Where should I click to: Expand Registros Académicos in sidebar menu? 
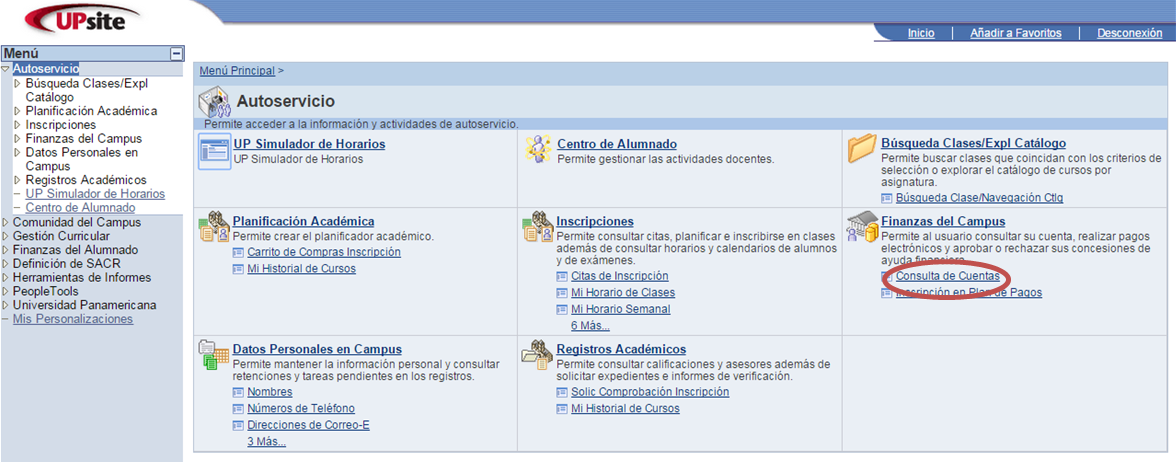18,180
